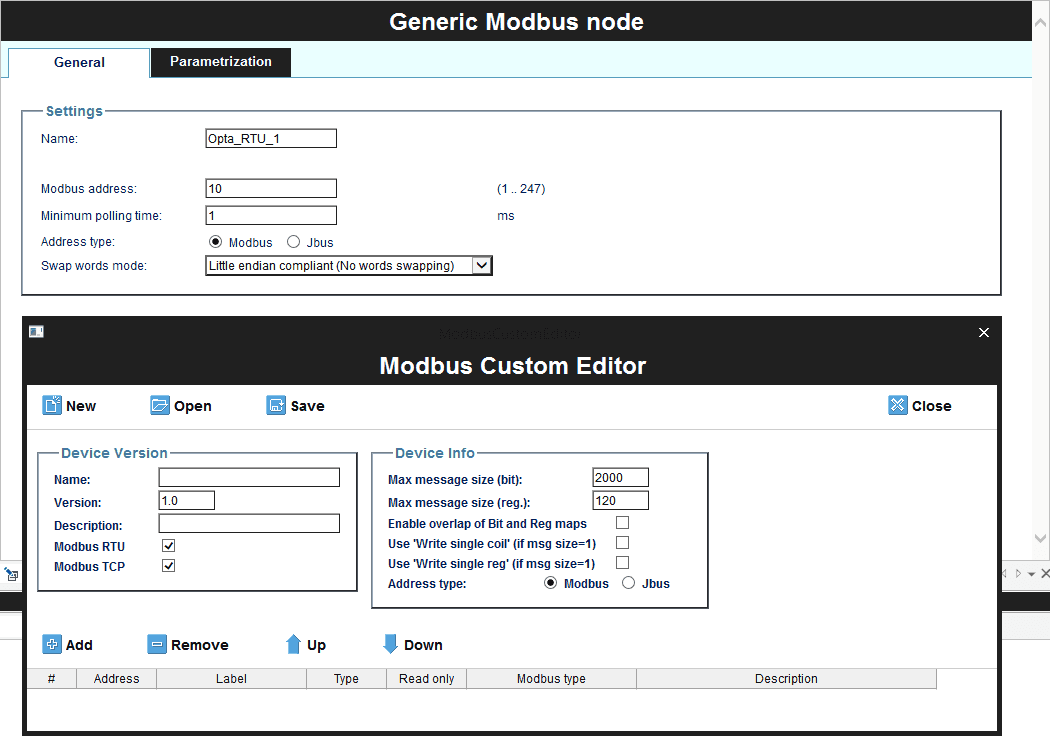This screenshot has width=1050, height=751.
Task: Enable overlap of Bit and Reg maps
Action: click(622, 523)
